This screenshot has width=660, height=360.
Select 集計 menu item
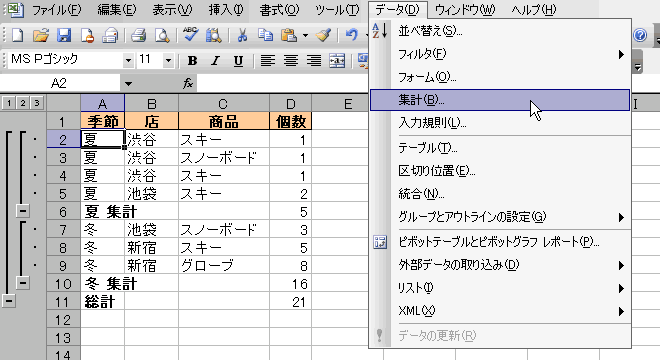click(x=500, y=100)
